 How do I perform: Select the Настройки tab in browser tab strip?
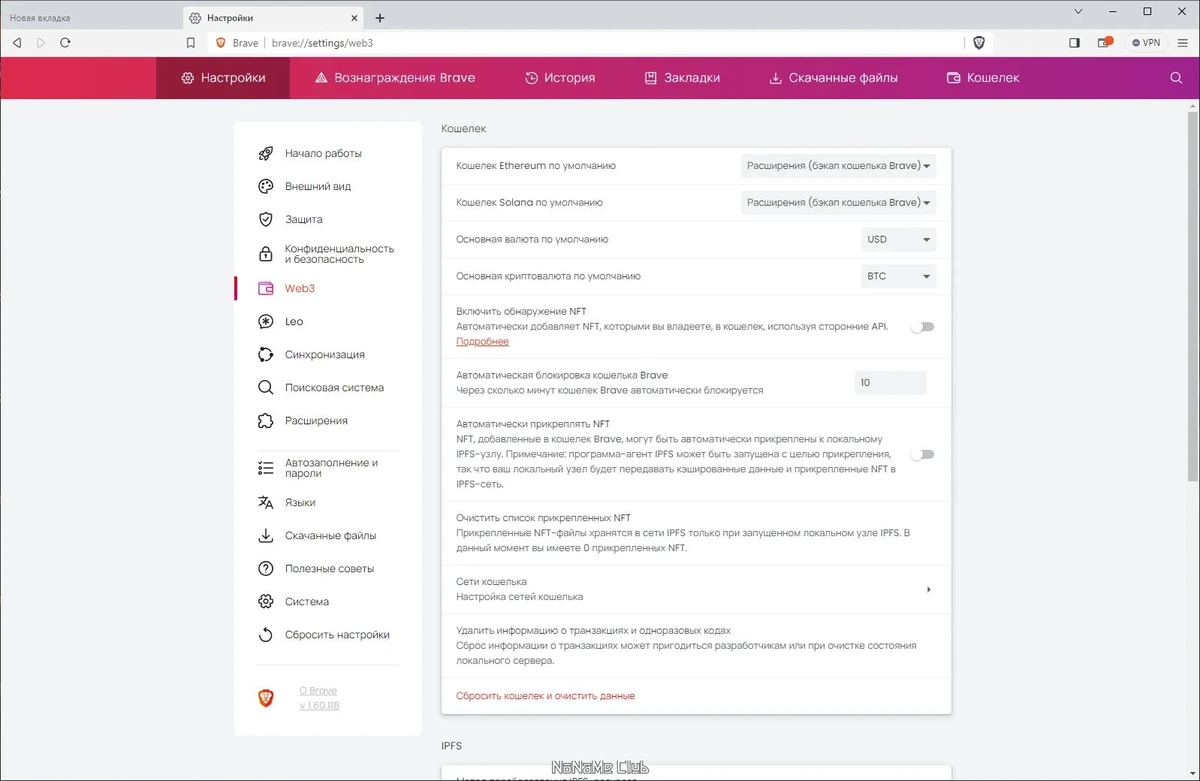[x=273, y=18]
